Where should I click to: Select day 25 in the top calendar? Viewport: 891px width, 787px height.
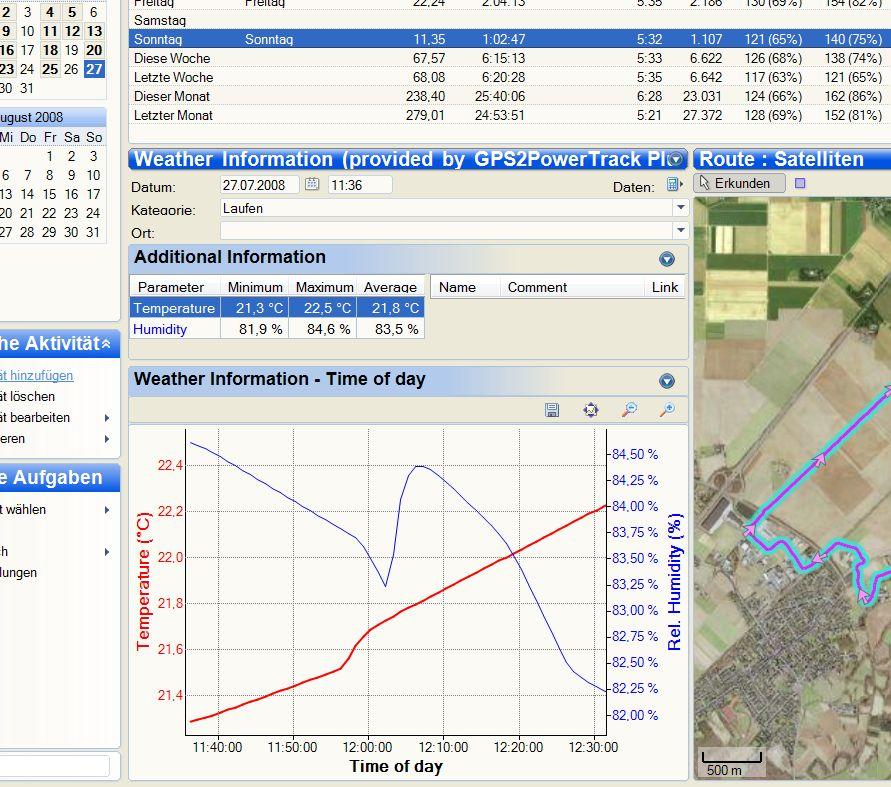point(50,69)
